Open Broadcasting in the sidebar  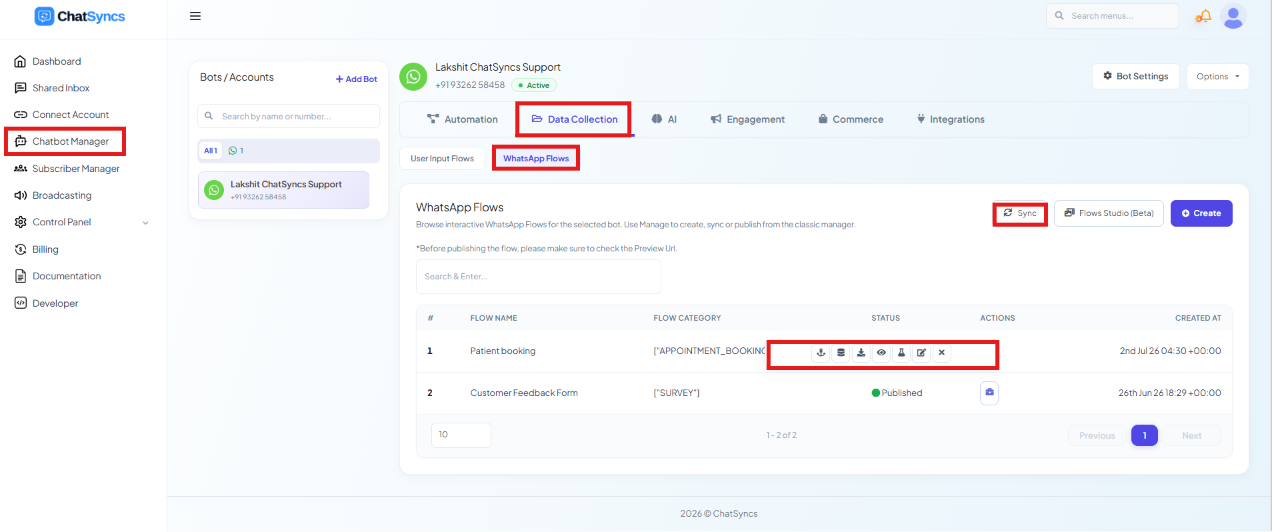click(x=61, y=196)
